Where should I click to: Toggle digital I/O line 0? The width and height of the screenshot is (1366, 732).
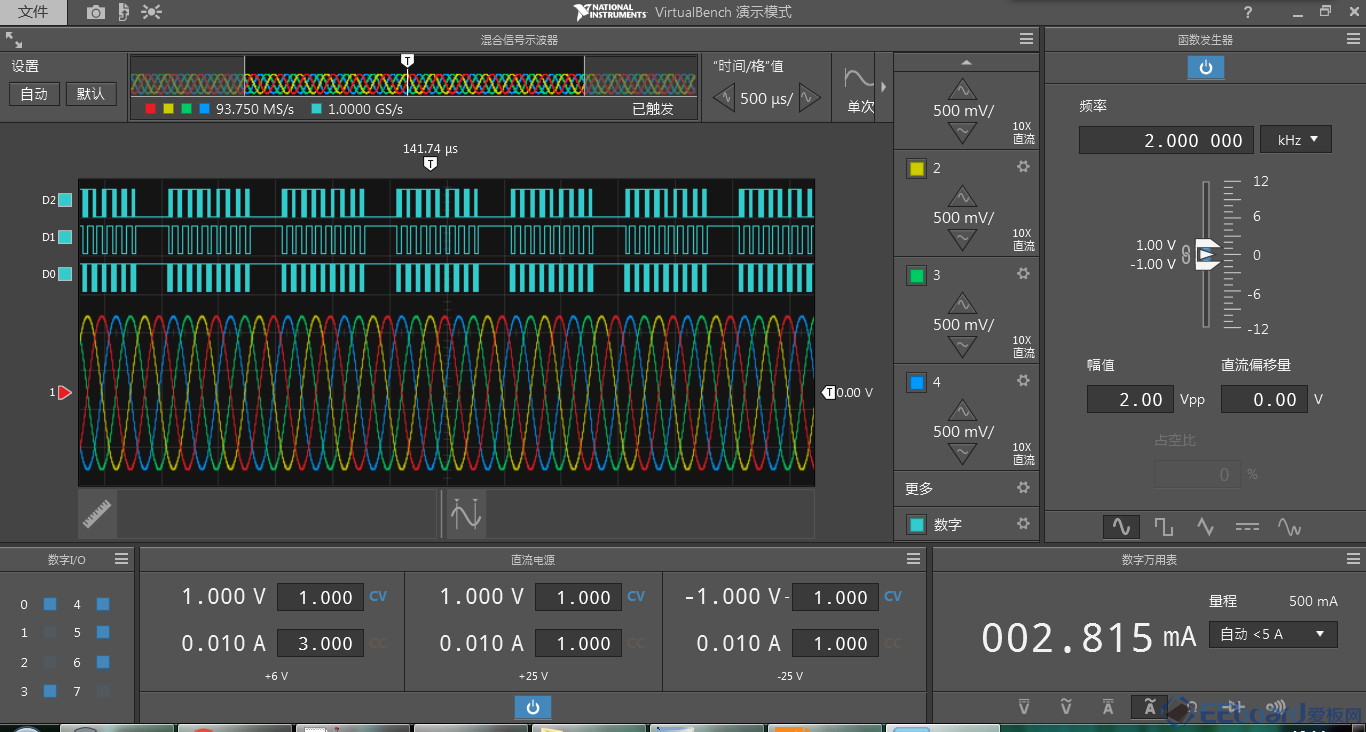click(50, 604)
